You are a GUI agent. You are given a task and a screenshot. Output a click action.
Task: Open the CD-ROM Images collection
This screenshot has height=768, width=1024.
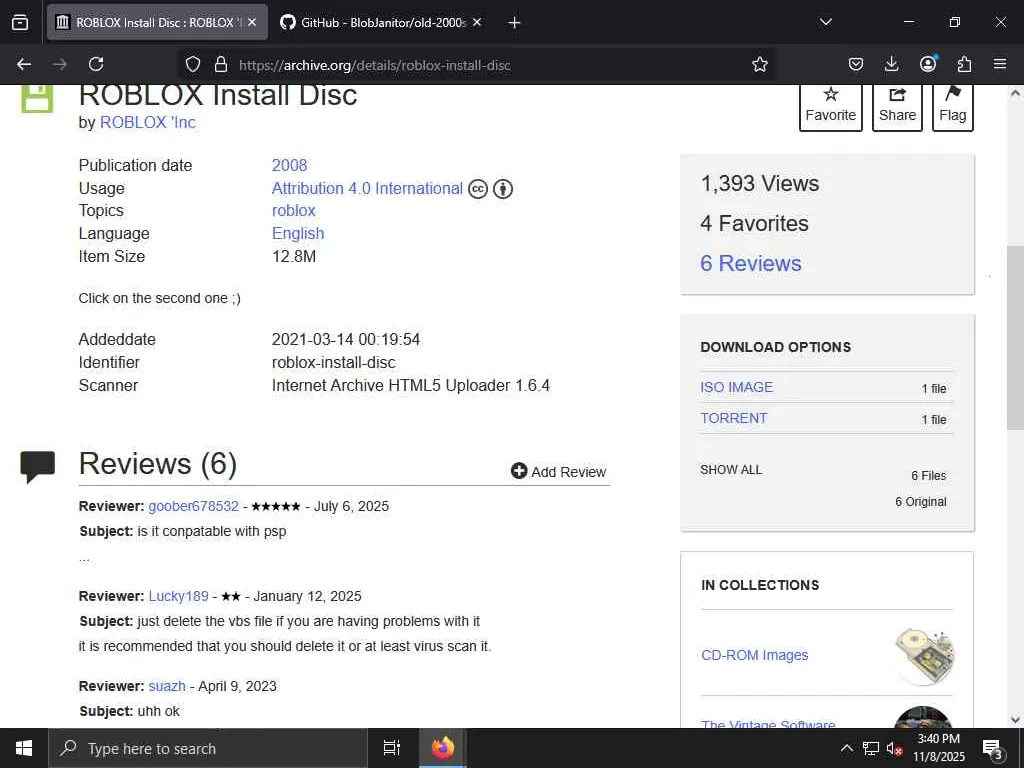(x=754, y=655)
